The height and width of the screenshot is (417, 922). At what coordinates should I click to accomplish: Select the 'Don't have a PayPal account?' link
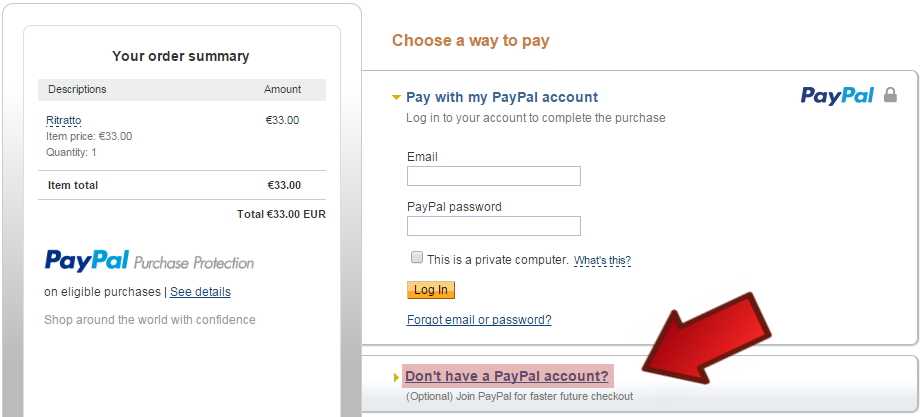coord(506,376)
